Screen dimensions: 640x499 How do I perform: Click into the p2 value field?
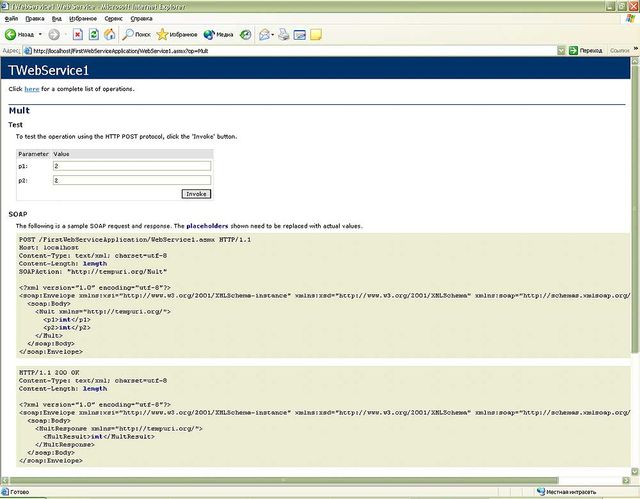(x=132, y=180)
